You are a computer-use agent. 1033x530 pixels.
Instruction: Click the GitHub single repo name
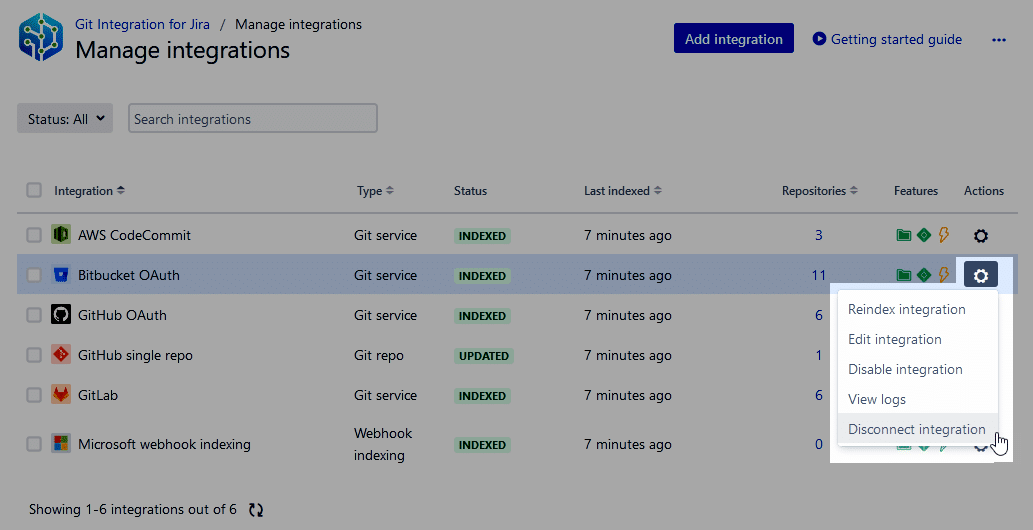point(135,355)
